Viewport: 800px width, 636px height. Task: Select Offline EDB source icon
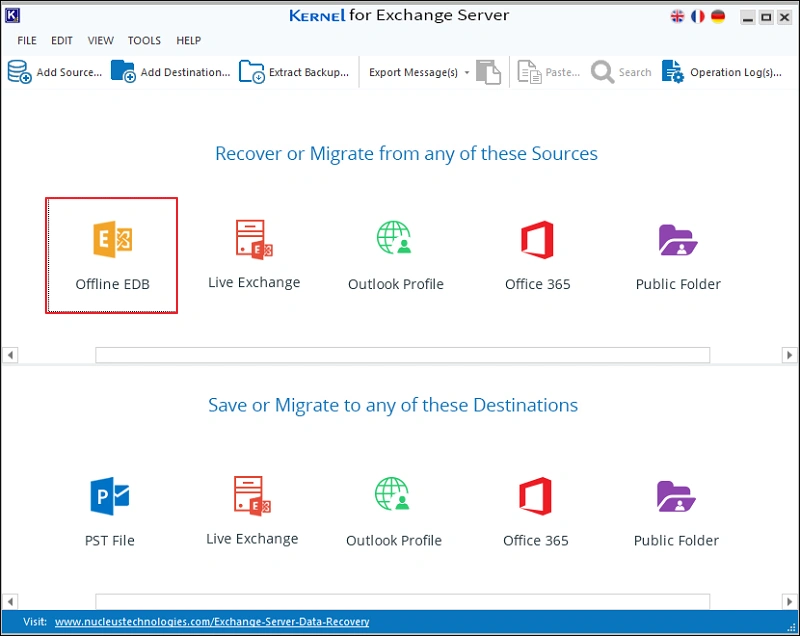[x=112, y=240]
